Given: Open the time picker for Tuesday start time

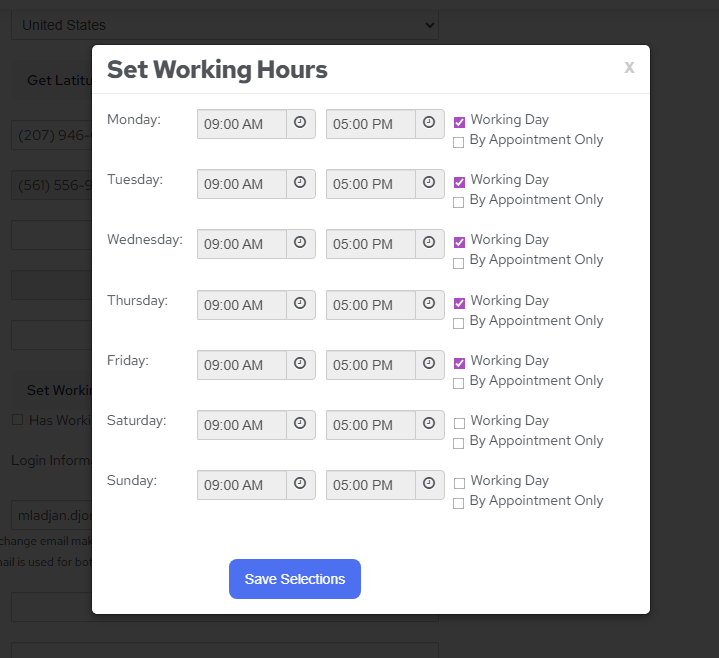Looking at the screenshot, I should pos(300,183).
